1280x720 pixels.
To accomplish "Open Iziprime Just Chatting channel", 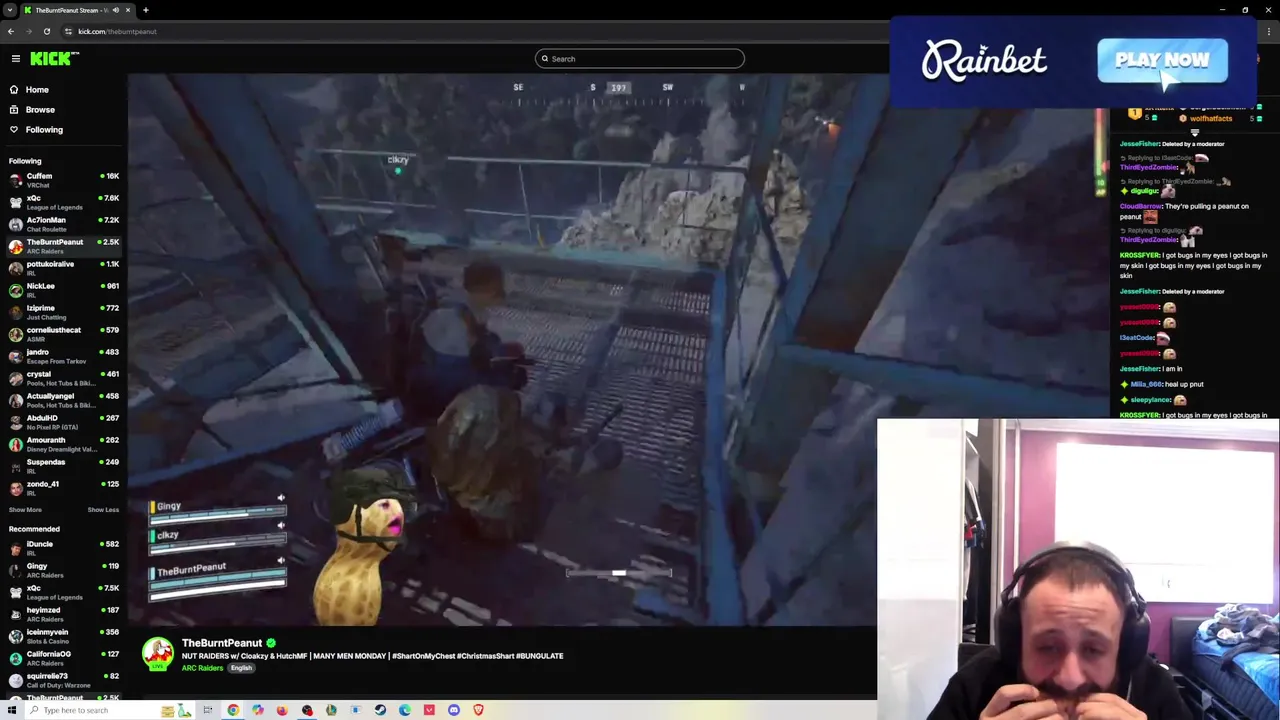I will click(63, 313).
